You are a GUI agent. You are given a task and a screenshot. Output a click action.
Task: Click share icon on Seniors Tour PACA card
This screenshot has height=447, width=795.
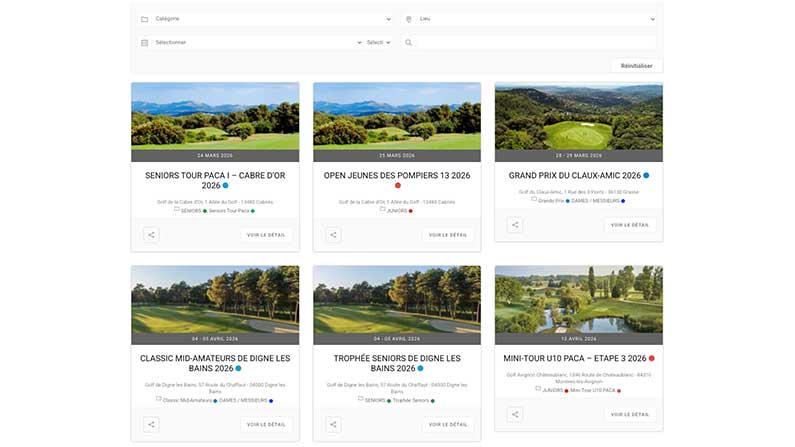[151, 235]
